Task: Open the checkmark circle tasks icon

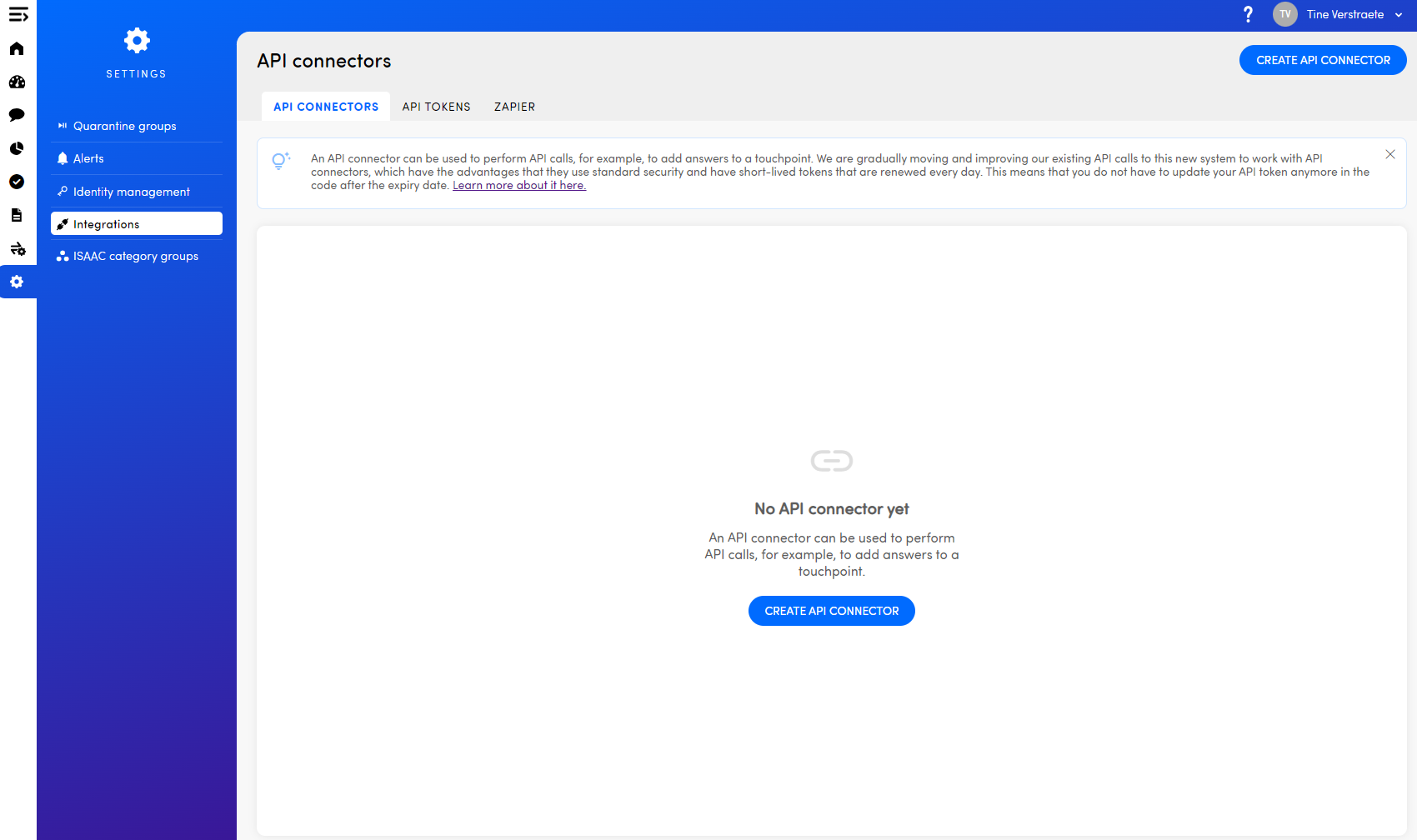Action: pos(17,182)
